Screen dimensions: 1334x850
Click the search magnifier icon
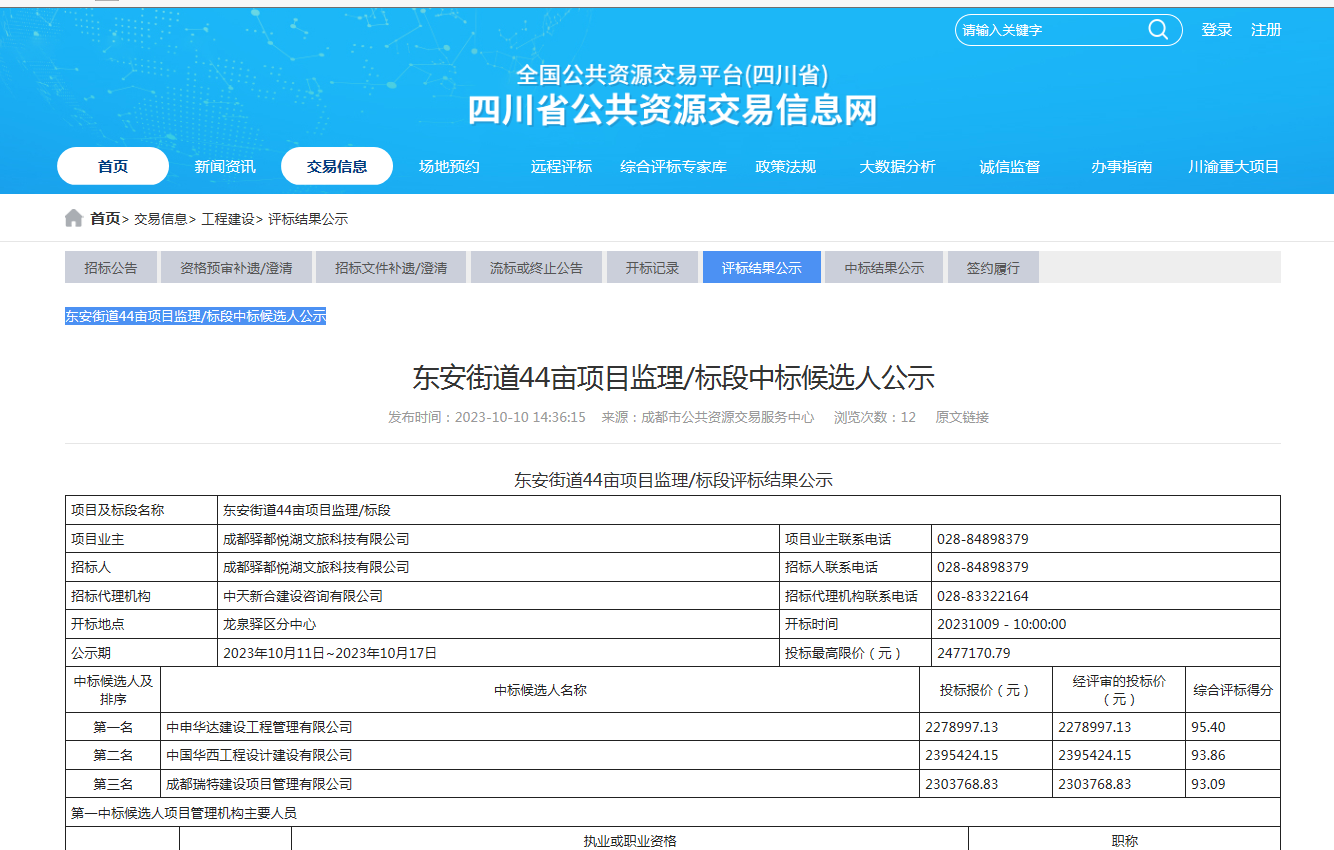[x=1158, y=30]
